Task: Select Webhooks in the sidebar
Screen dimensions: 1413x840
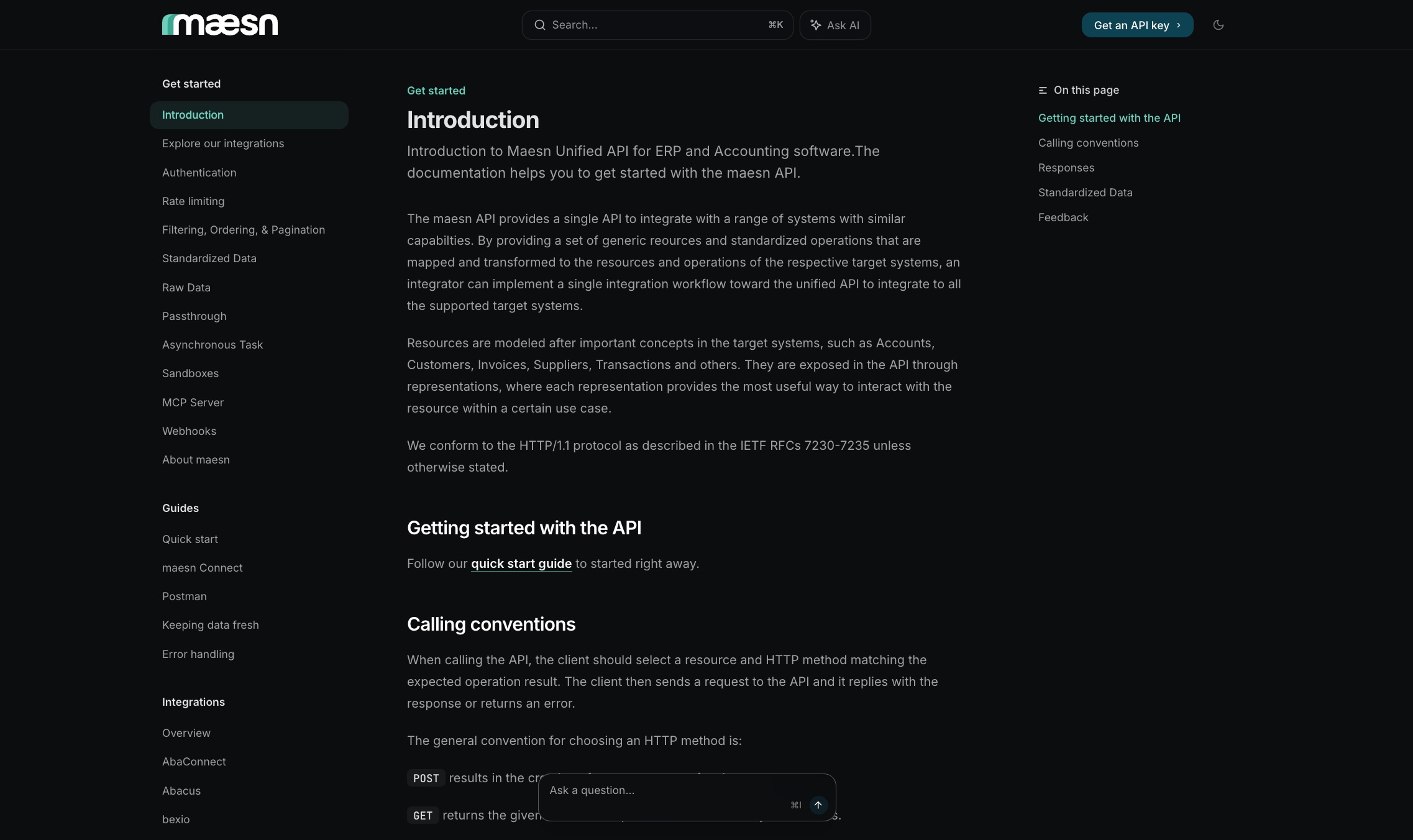Action: 189,431
